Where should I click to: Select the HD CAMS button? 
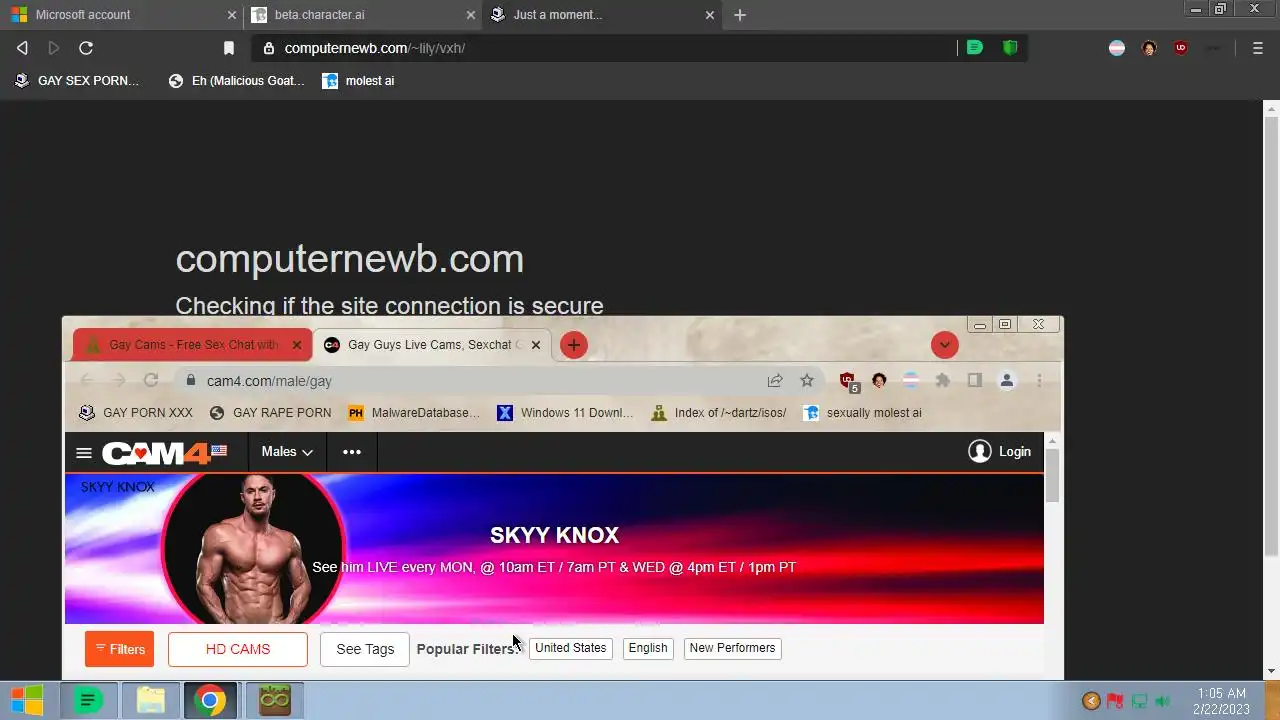(238, 649)
